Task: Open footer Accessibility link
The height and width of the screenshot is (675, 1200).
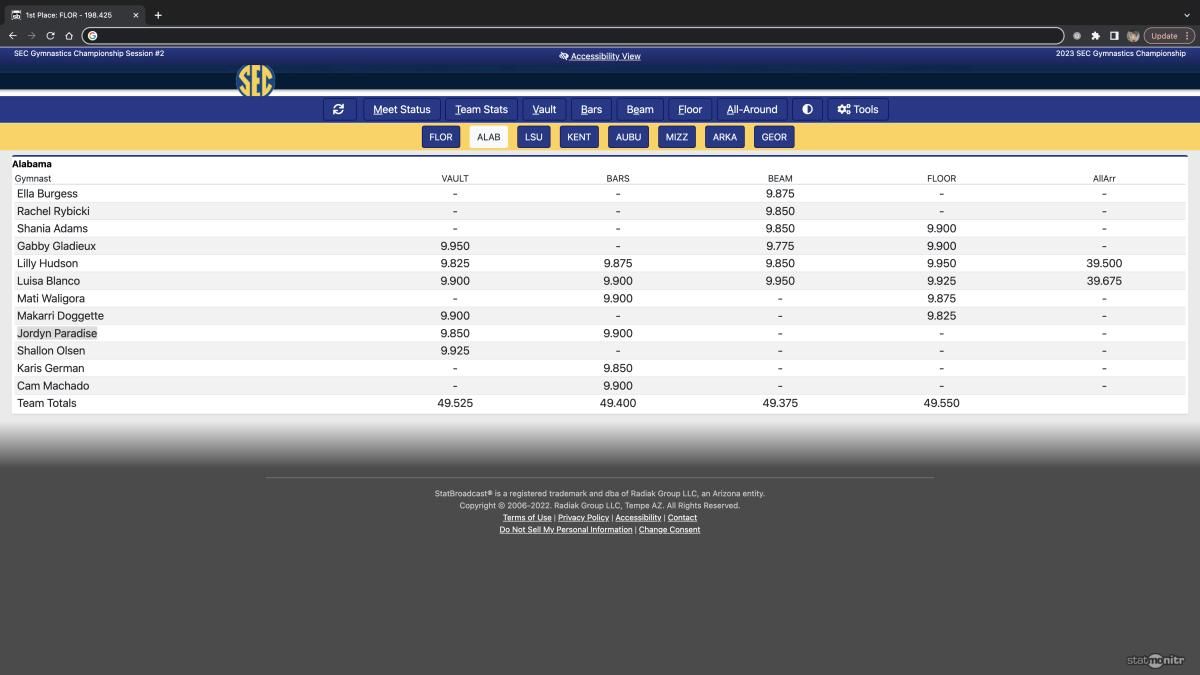Action: point(638,518)
